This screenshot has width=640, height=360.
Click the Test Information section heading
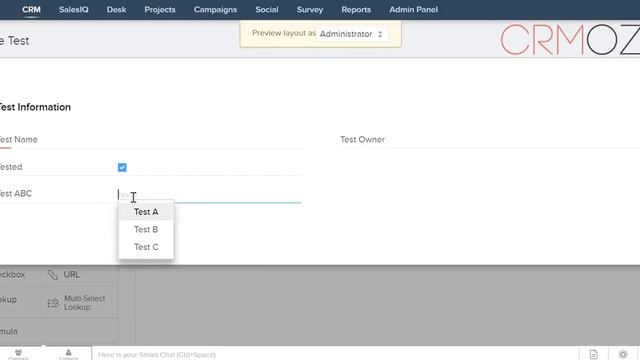click(x=35, y=107)
